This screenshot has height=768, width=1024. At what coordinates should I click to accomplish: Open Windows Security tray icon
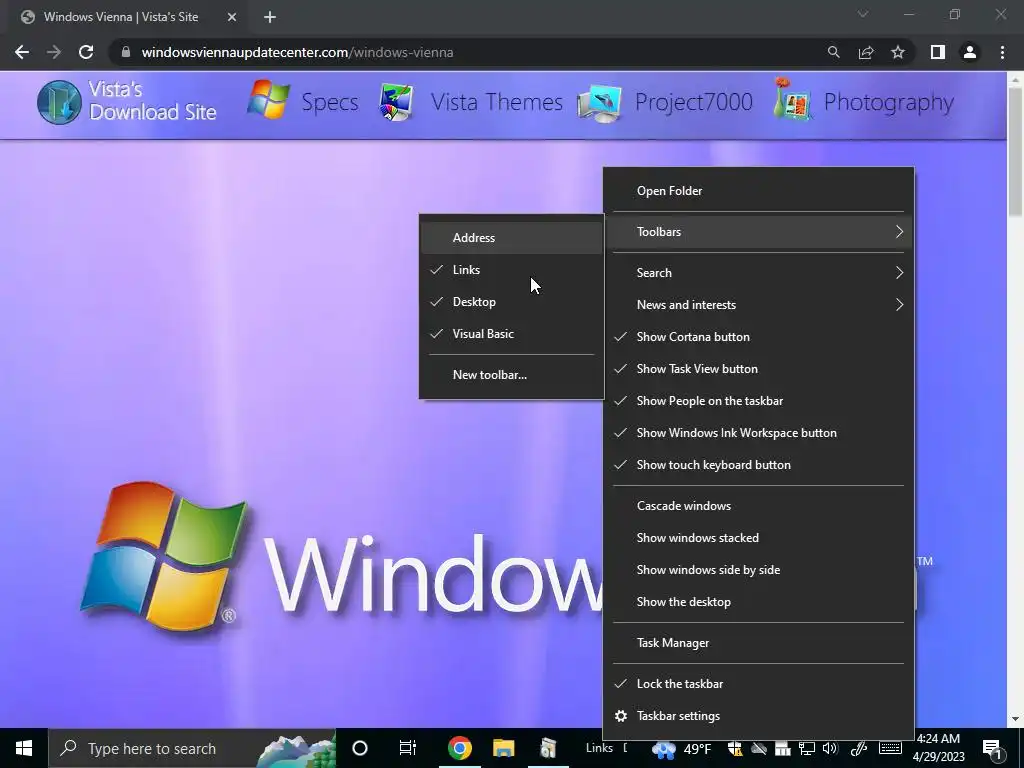click(735, 748)
